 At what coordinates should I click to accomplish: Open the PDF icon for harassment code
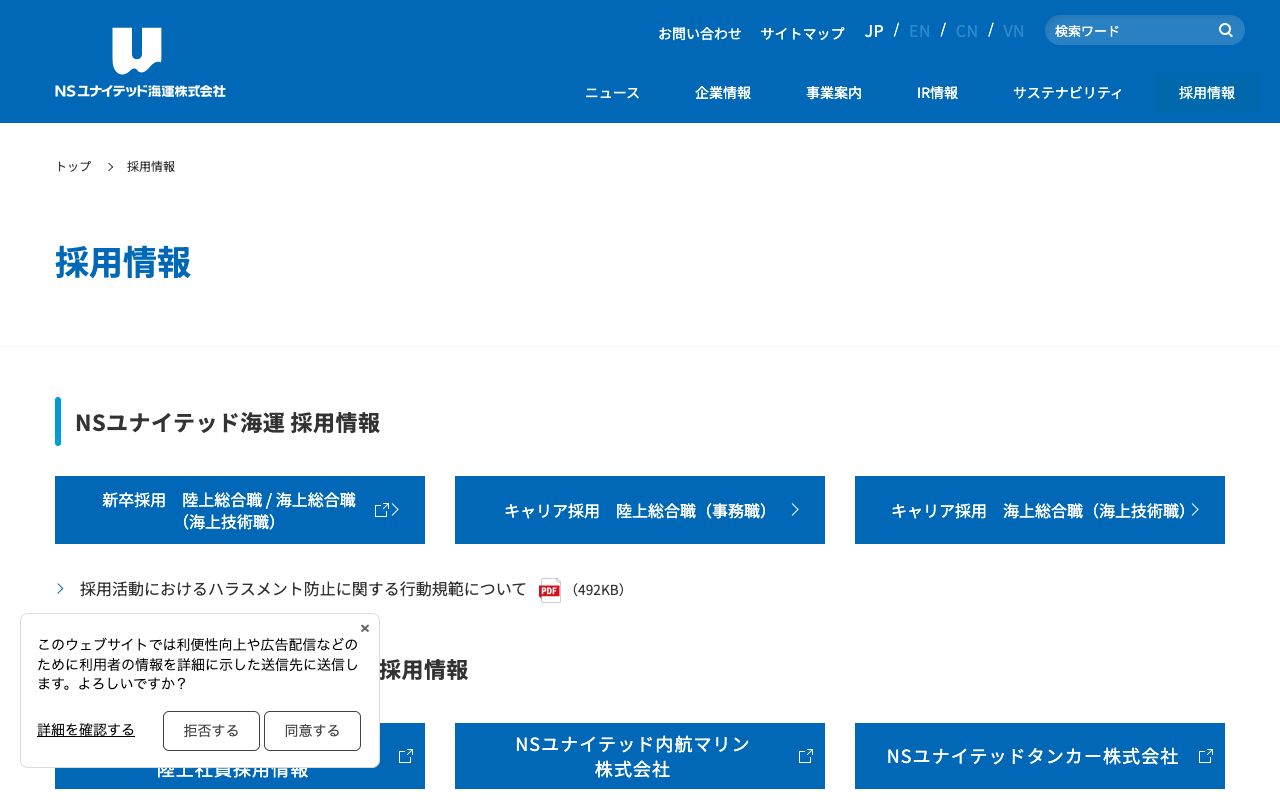(x=550, y=590)
